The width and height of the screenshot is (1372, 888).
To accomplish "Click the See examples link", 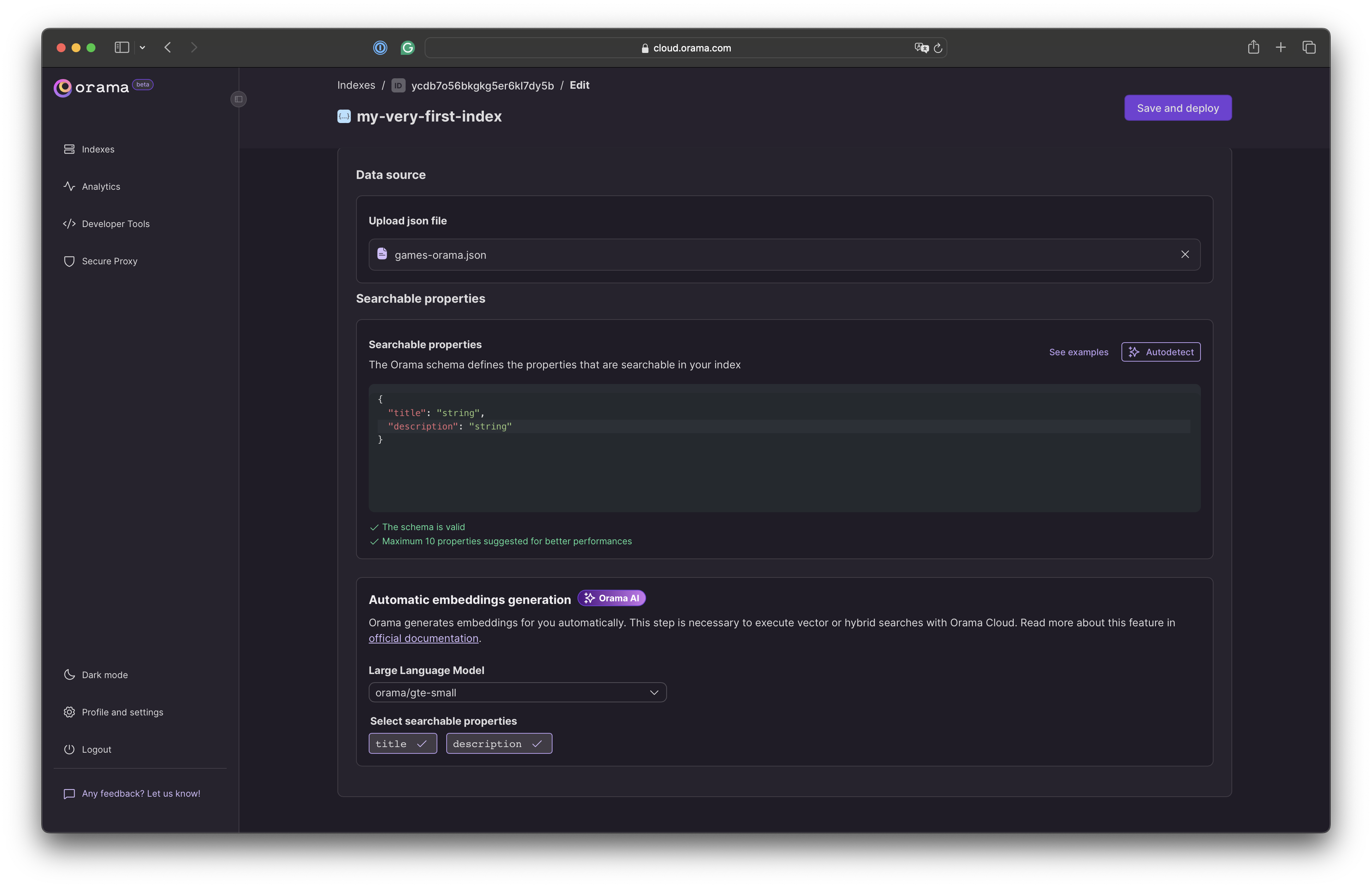I will (x=1079, y=352).
